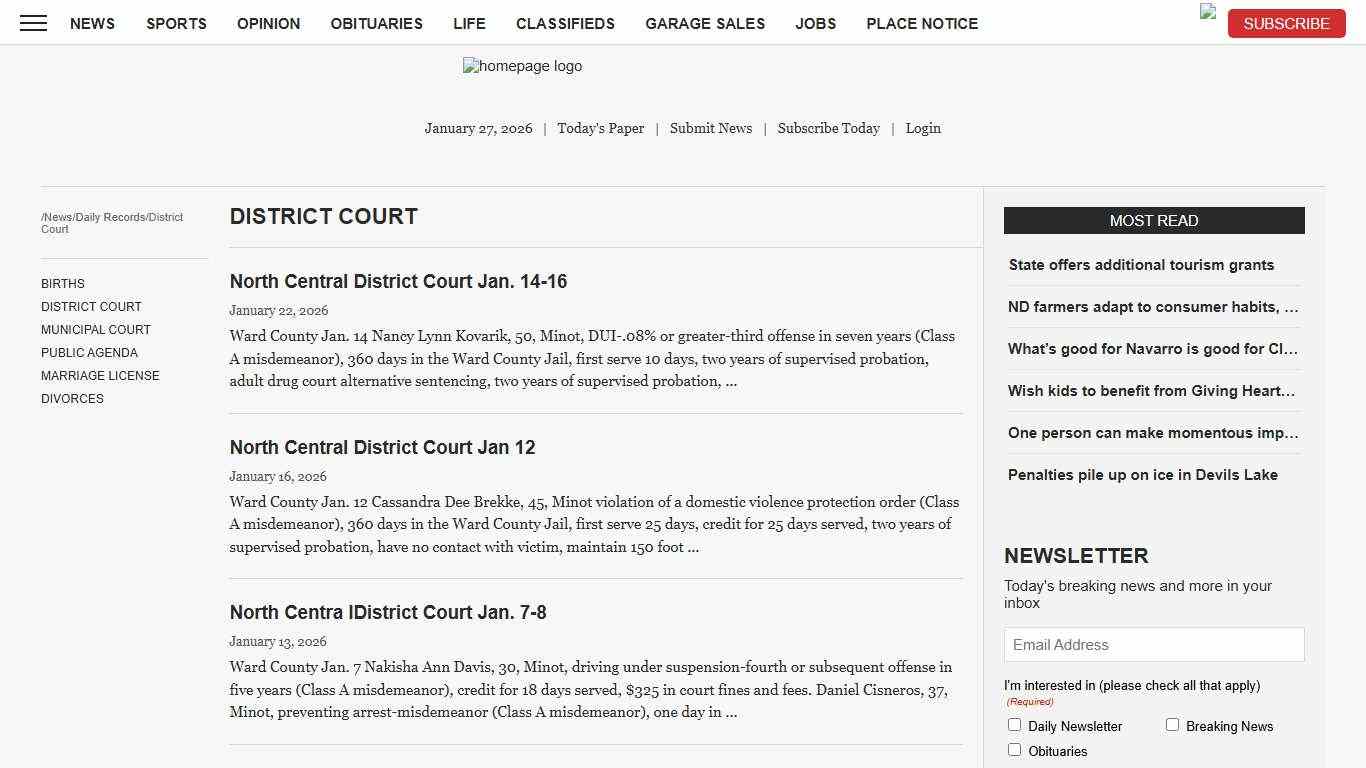
Task: Click the red SUBSCRIBE button
Action: click(1286, 23)
